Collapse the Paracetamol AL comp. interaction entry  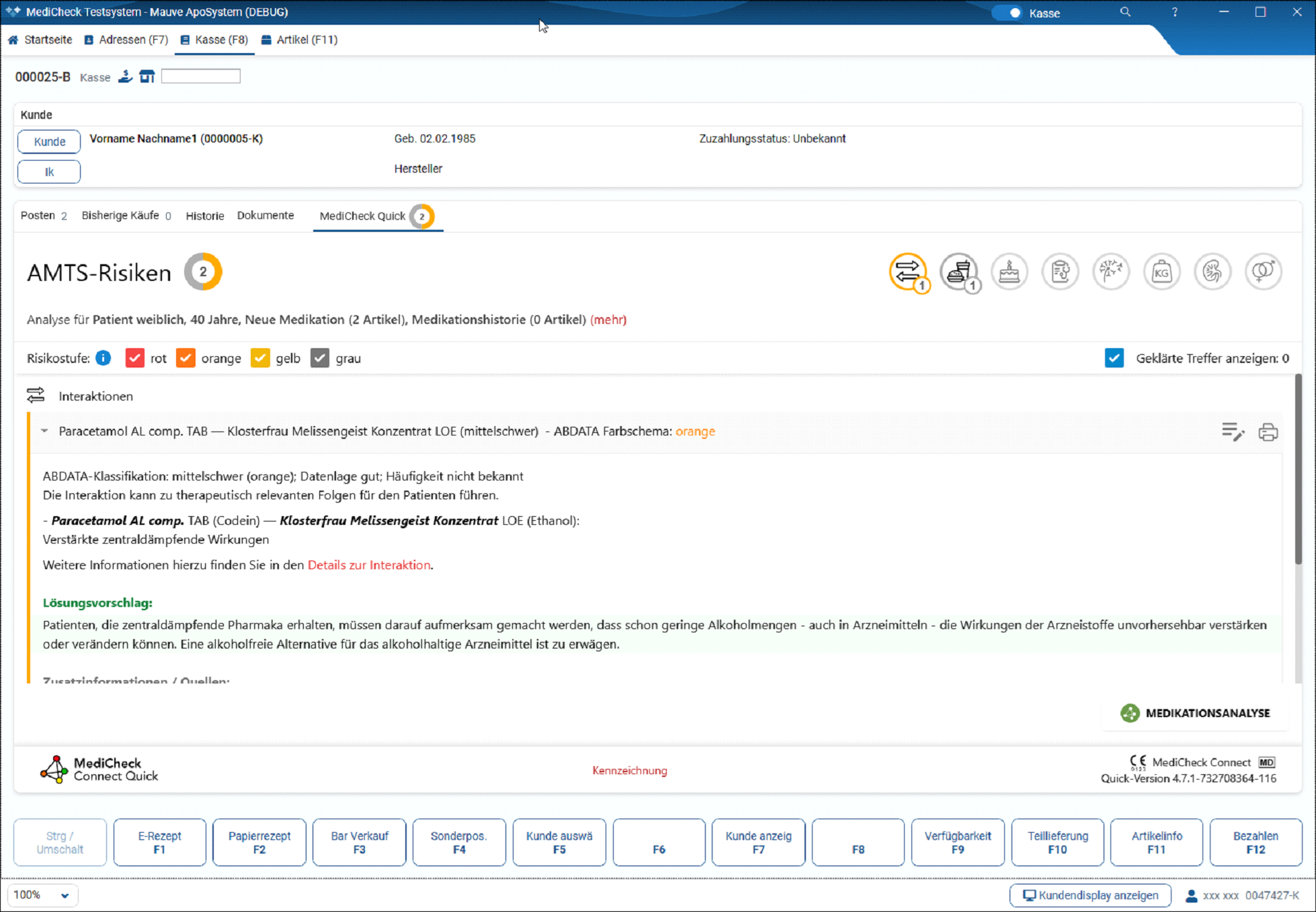click(x=44, y=431)
